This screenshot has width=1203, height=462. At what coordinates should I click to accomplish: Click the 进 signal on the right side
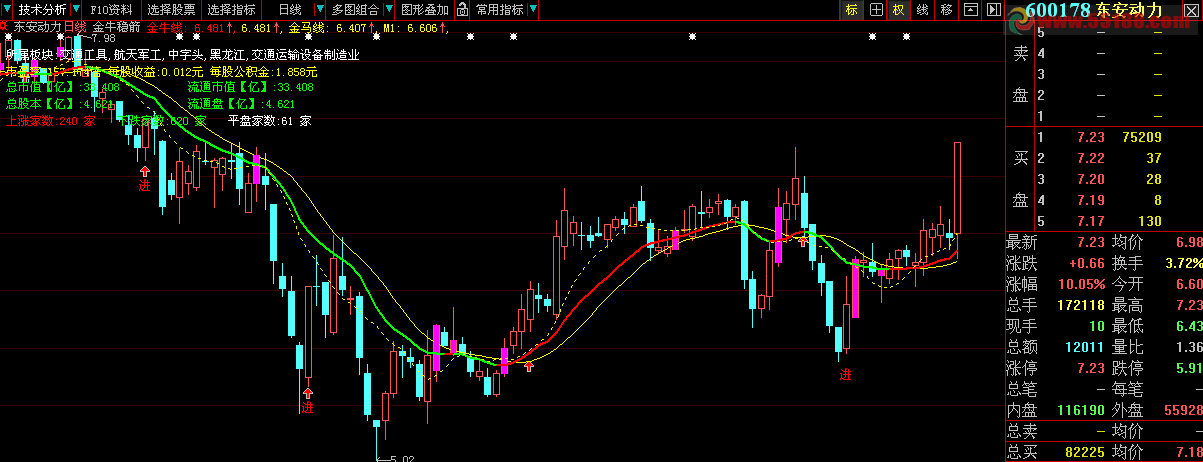[846, 374]
